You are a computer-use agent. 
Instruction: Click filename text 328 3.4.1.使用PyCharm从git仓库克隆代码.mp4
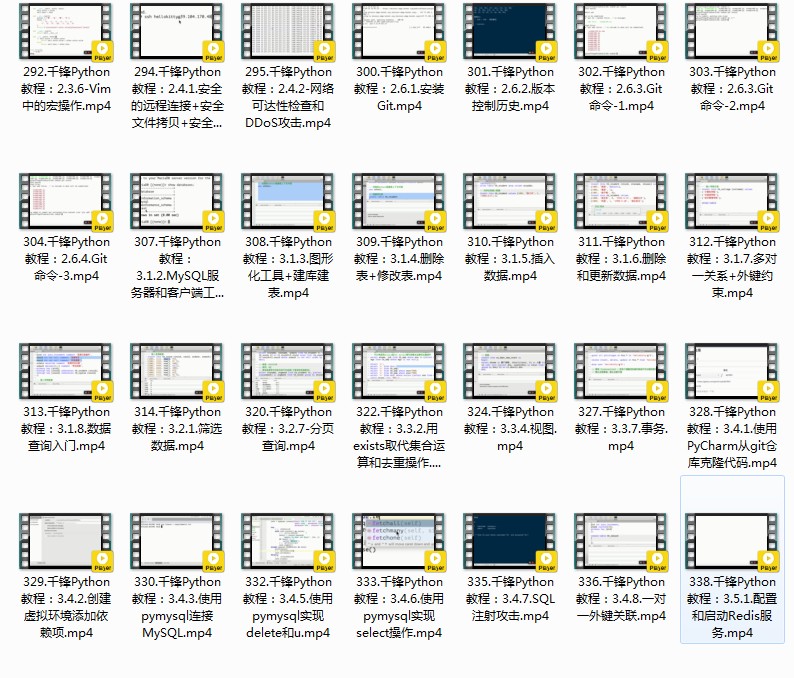(x=732, y=437)
